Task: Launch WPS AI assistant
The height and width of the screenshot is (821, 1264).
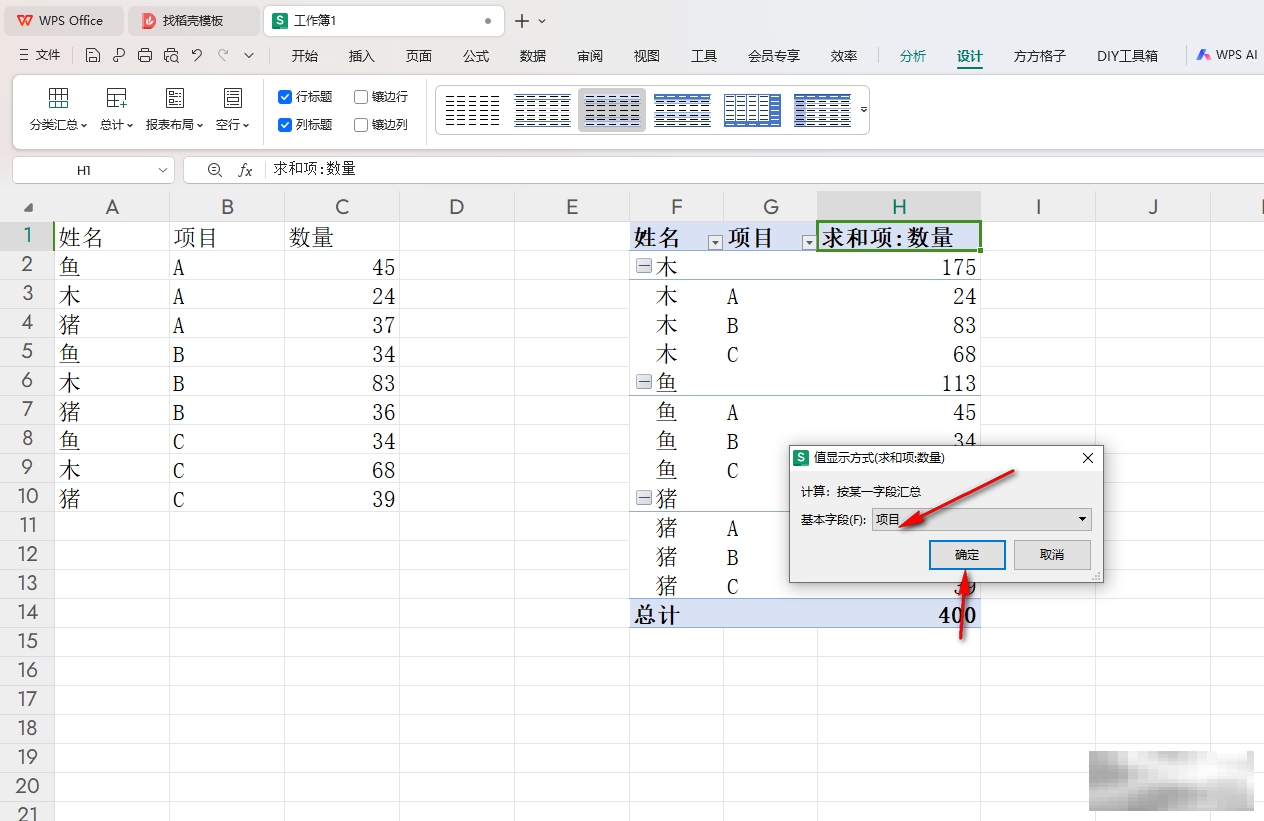Action: click(1226, 55)
